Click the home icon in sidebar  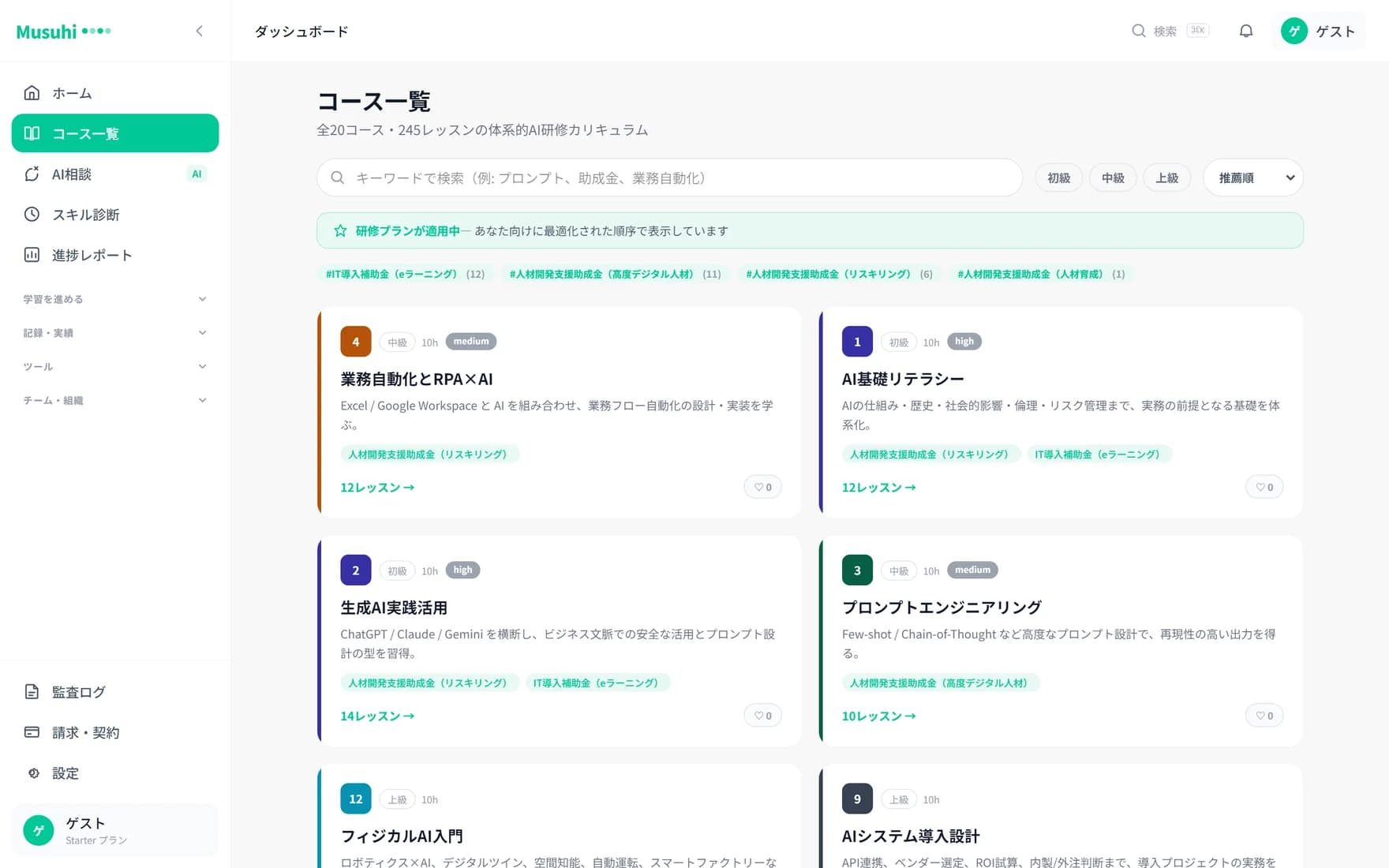(32, 93)
